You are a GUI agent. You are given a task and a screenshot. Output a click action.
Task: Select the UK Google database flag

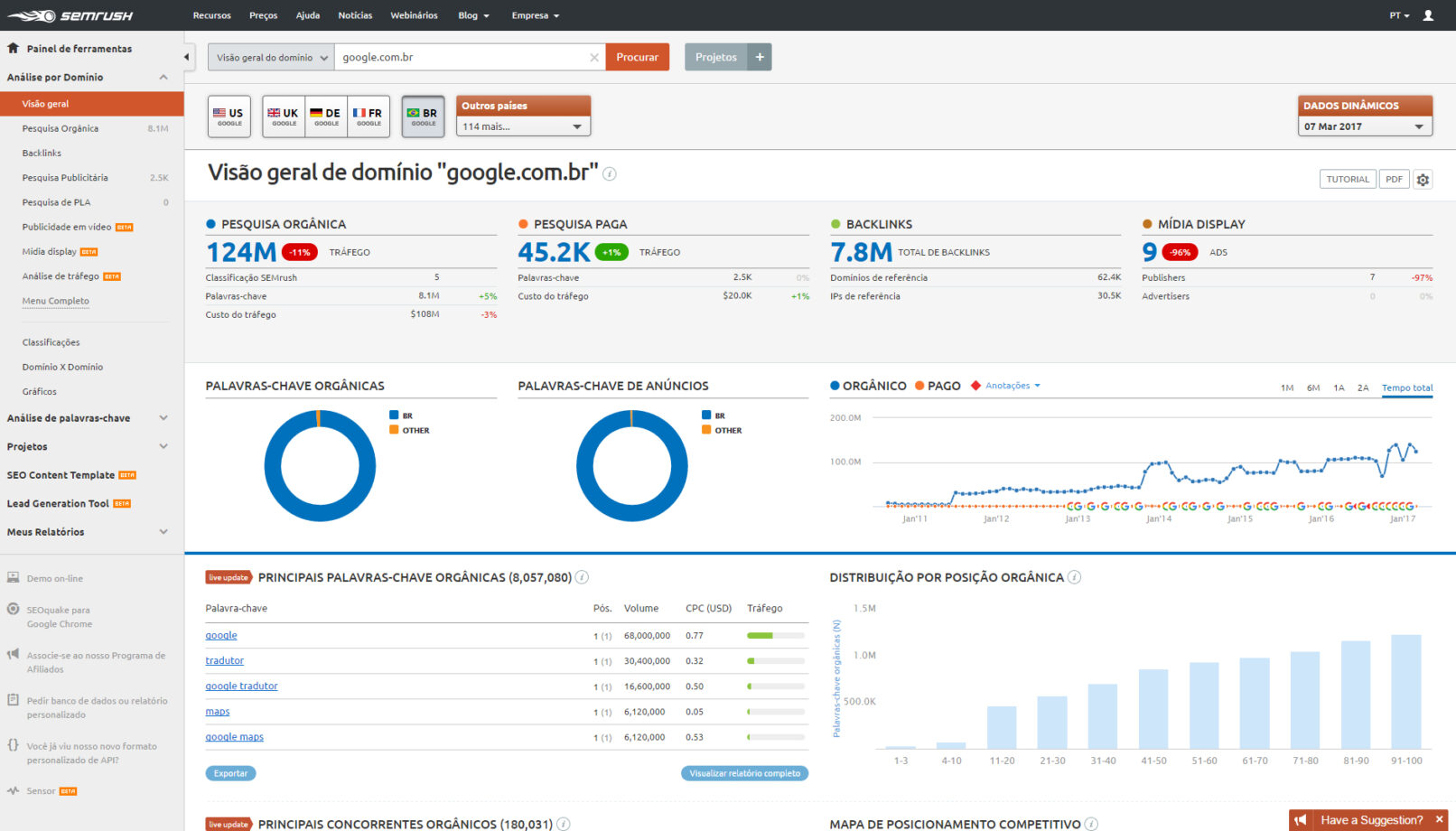284,117
